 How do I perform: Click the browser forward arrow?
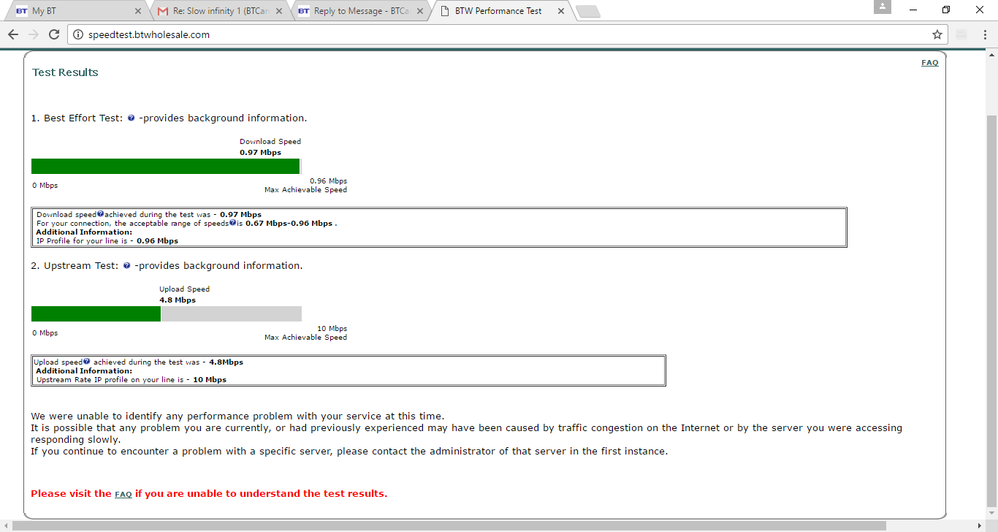click(x=33, y=34)
